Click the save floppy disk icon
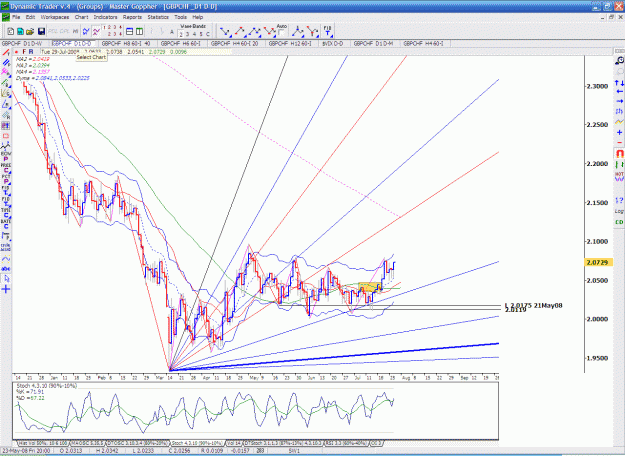The image size is (625, 456). pos(41,31)
